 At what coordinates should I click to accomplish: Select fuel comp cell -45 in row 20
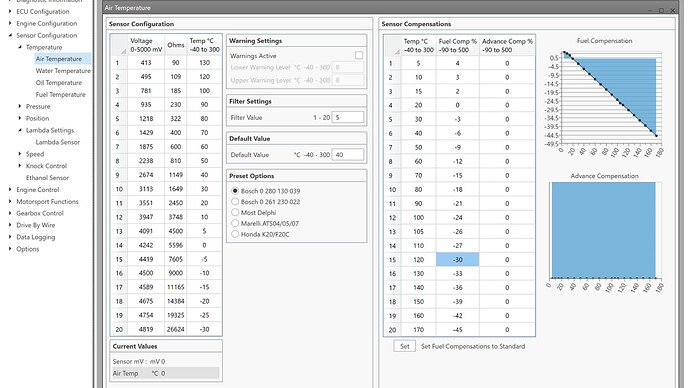click(458, 329)
